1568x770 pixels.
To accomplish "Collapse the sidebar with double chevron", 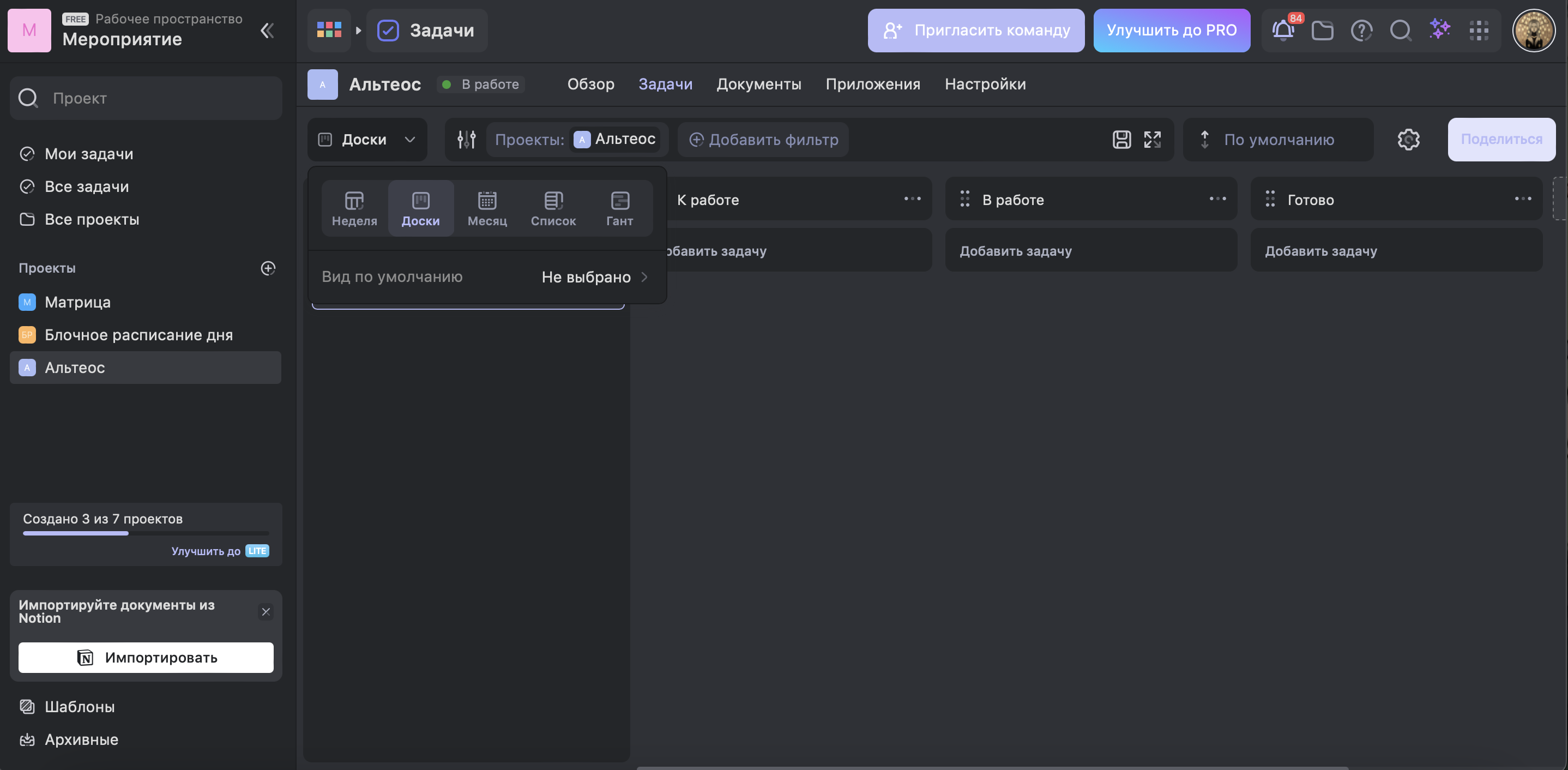I will coord(267,31).
